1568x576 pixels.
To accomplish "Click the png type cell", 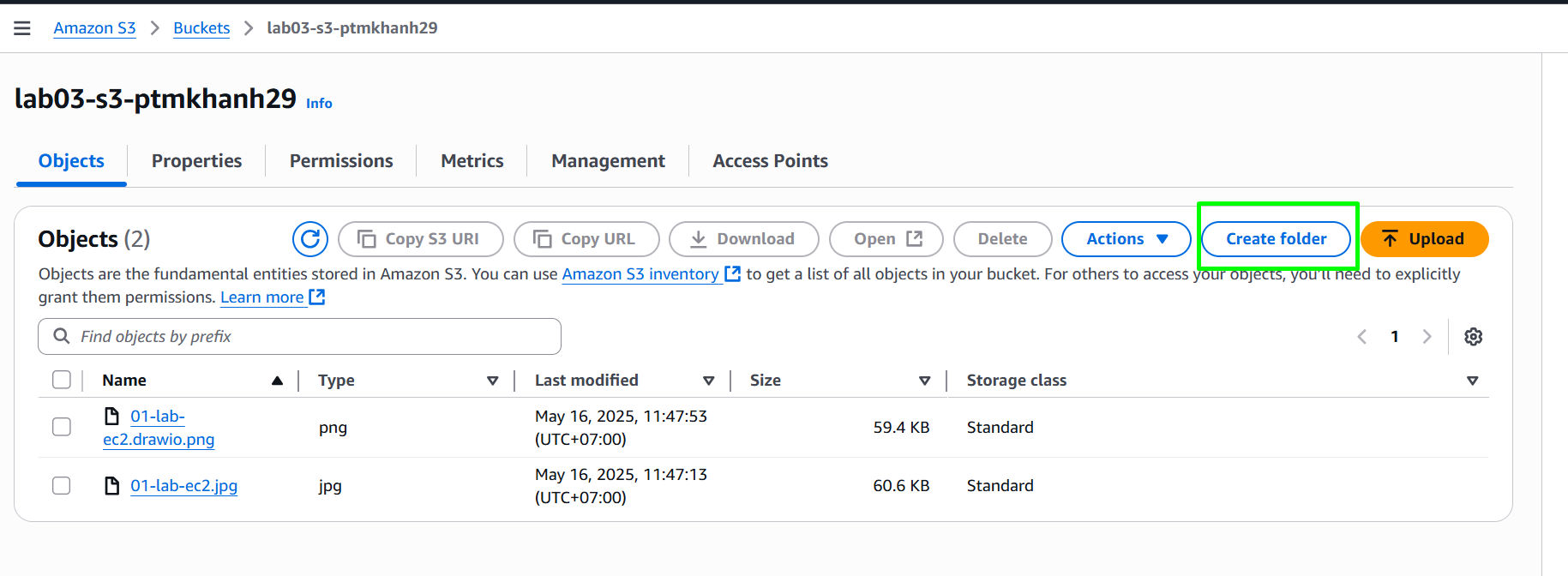I will (x=333, y=428).
